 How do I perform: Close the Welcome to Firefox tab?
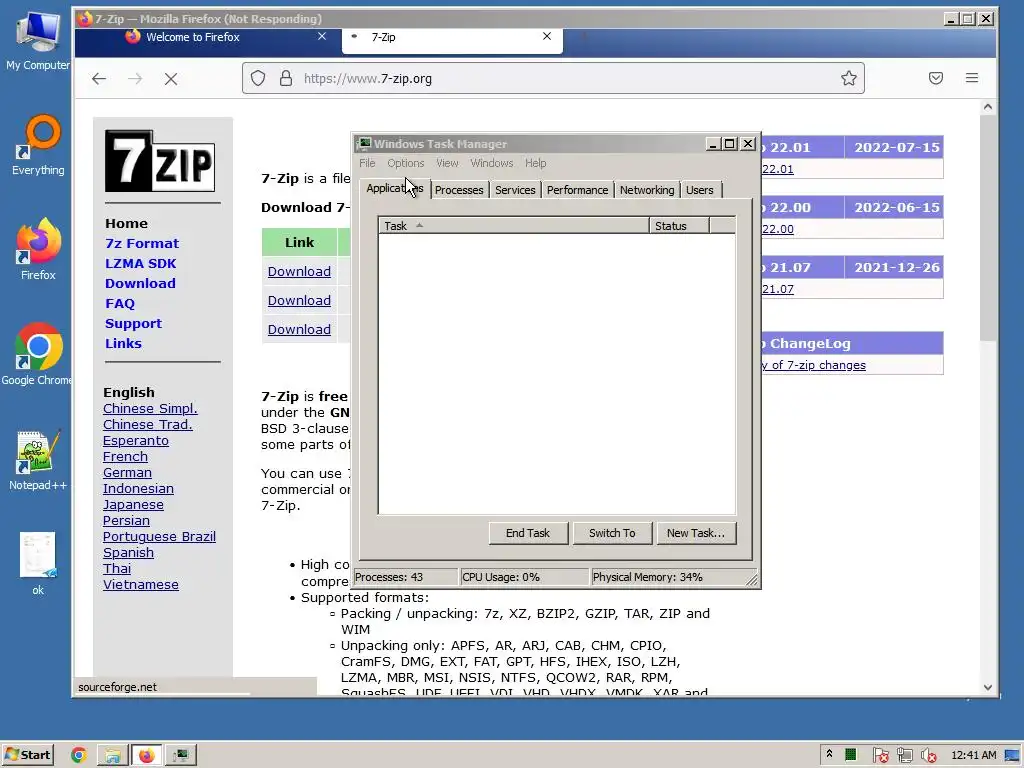coord(322,37)
